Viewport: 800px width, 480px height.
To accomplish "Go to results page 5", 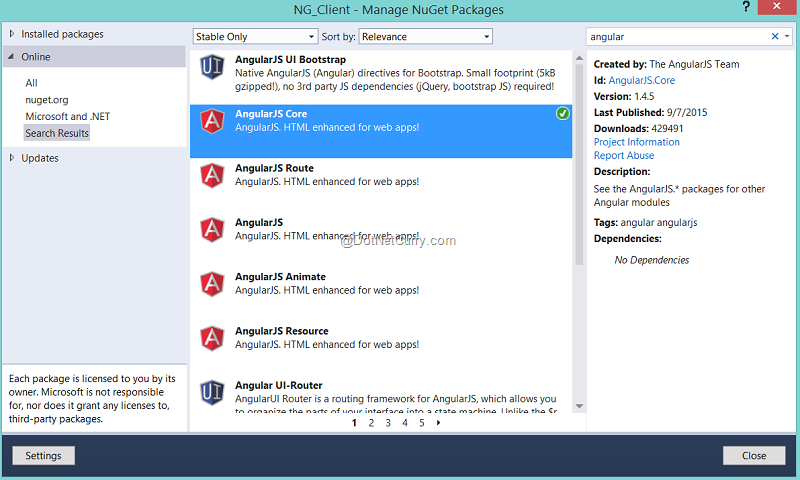I will [421, 422].
